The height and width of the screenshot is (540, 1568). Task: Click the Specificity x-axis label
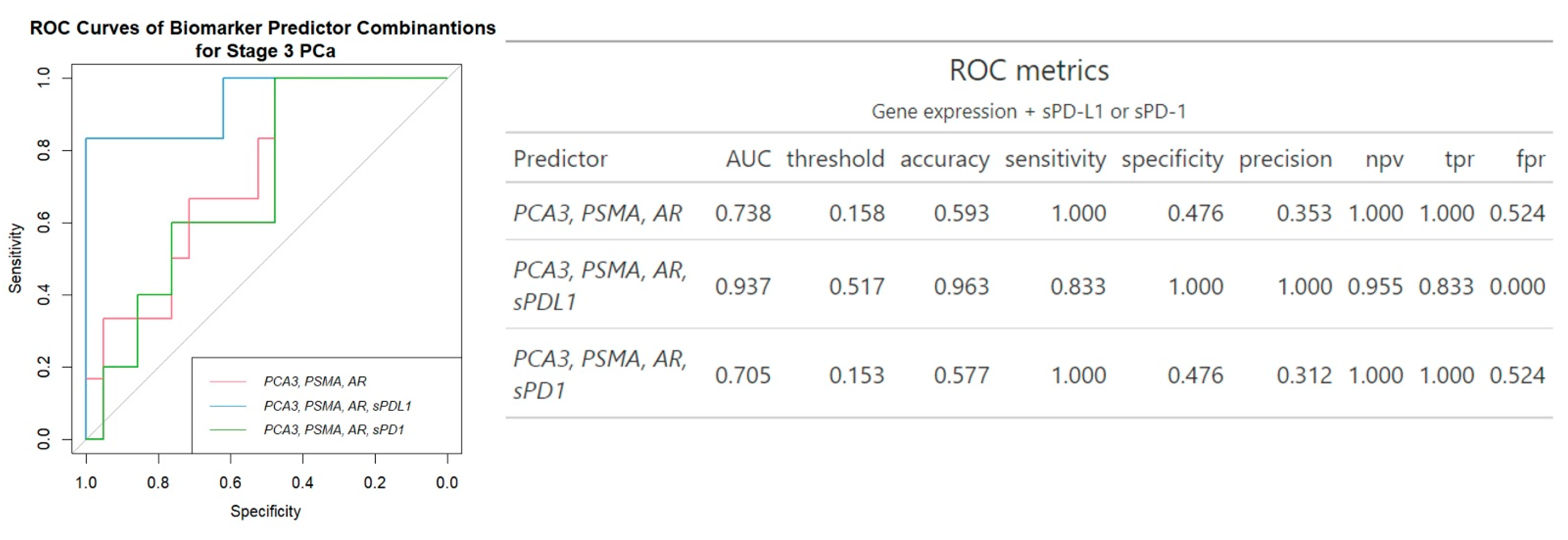tap(265, 511)
